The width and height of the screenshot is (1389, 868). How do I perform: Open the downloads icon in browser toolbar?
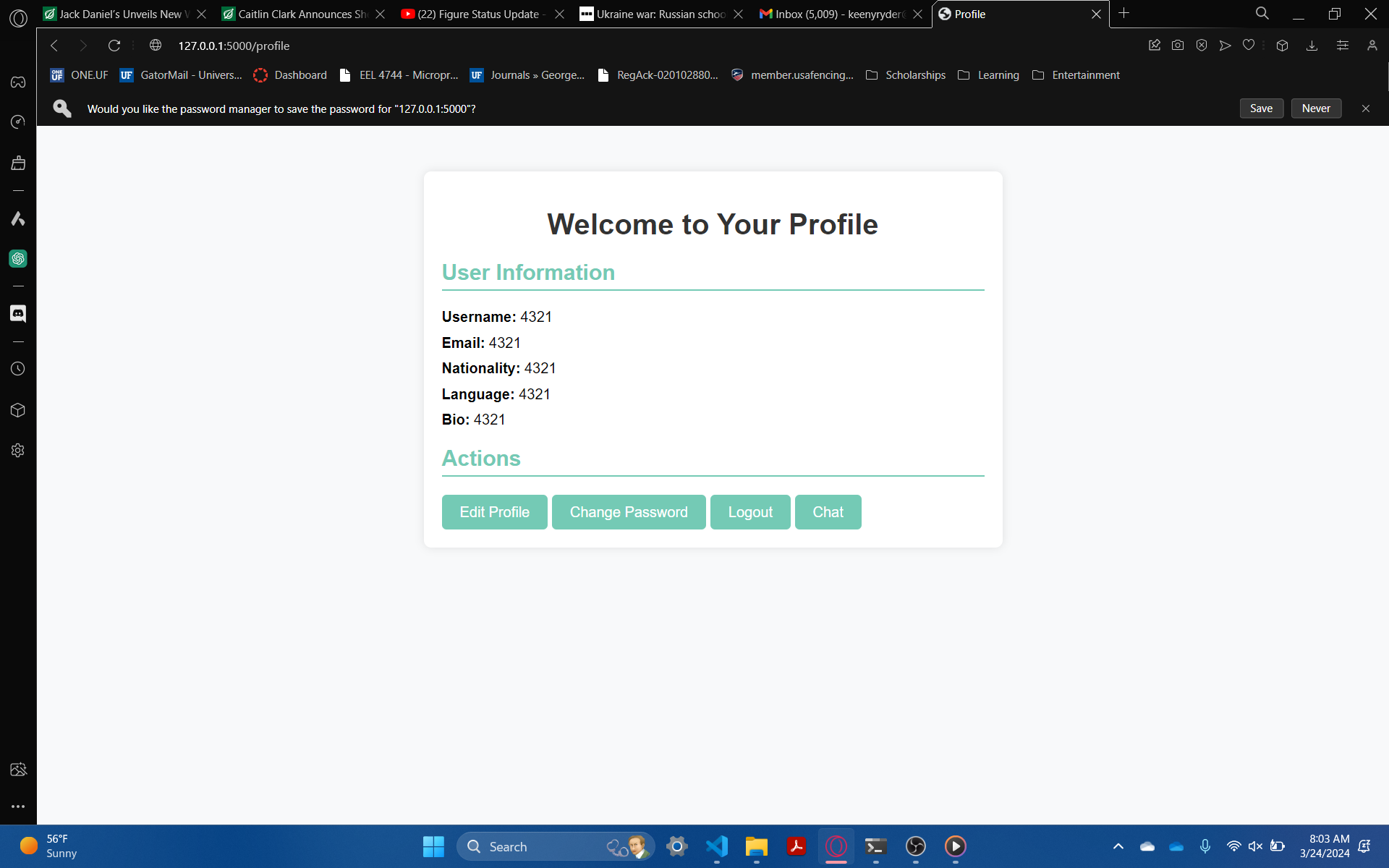pos(1312,46)
